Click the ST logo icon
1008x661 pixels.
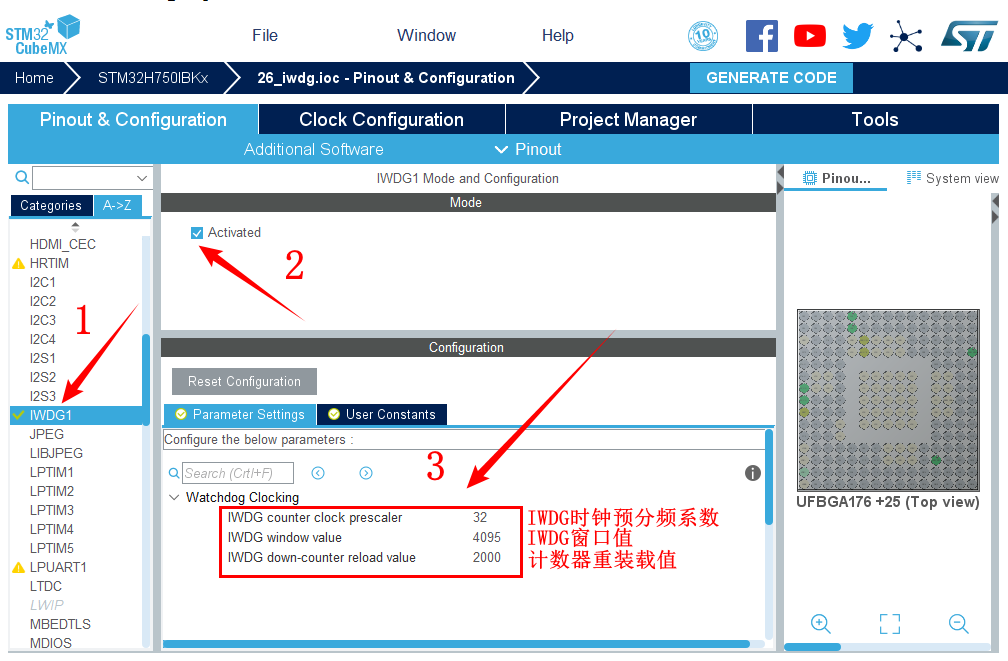(968, 36)
